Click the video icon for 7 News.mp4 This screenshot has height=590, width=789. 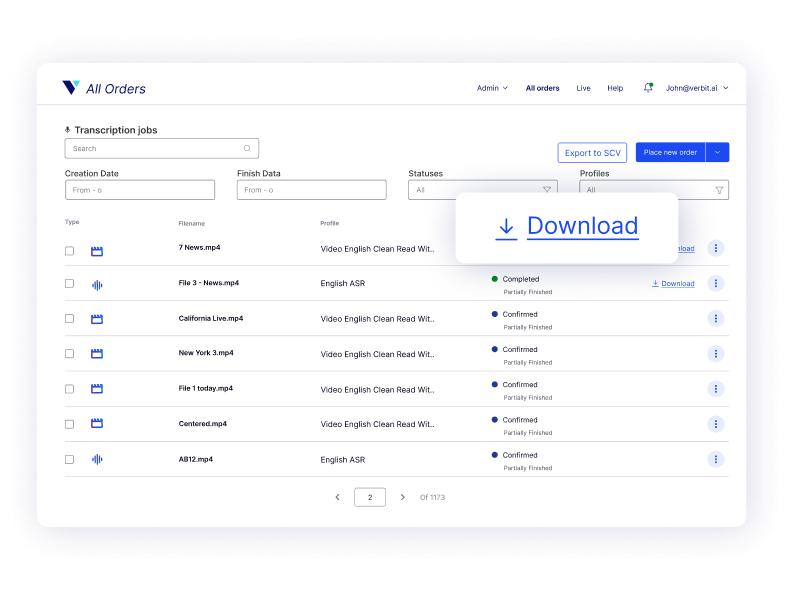point(97,251)
